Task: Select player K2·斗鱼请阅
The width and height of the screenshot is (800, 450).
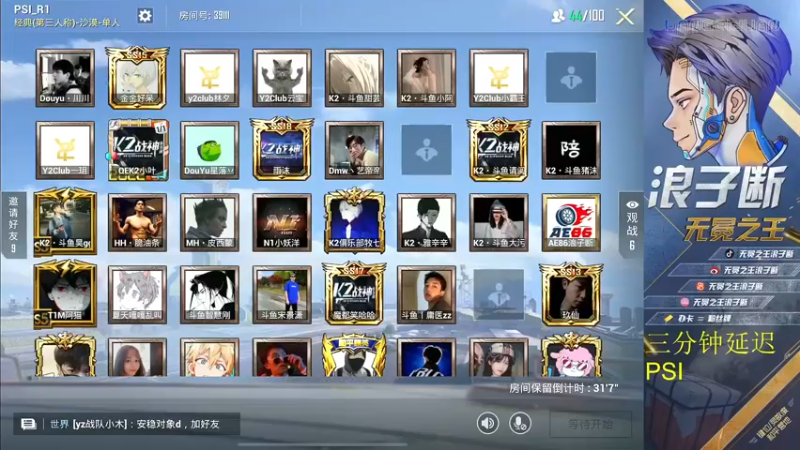Action: pos(498,149)
